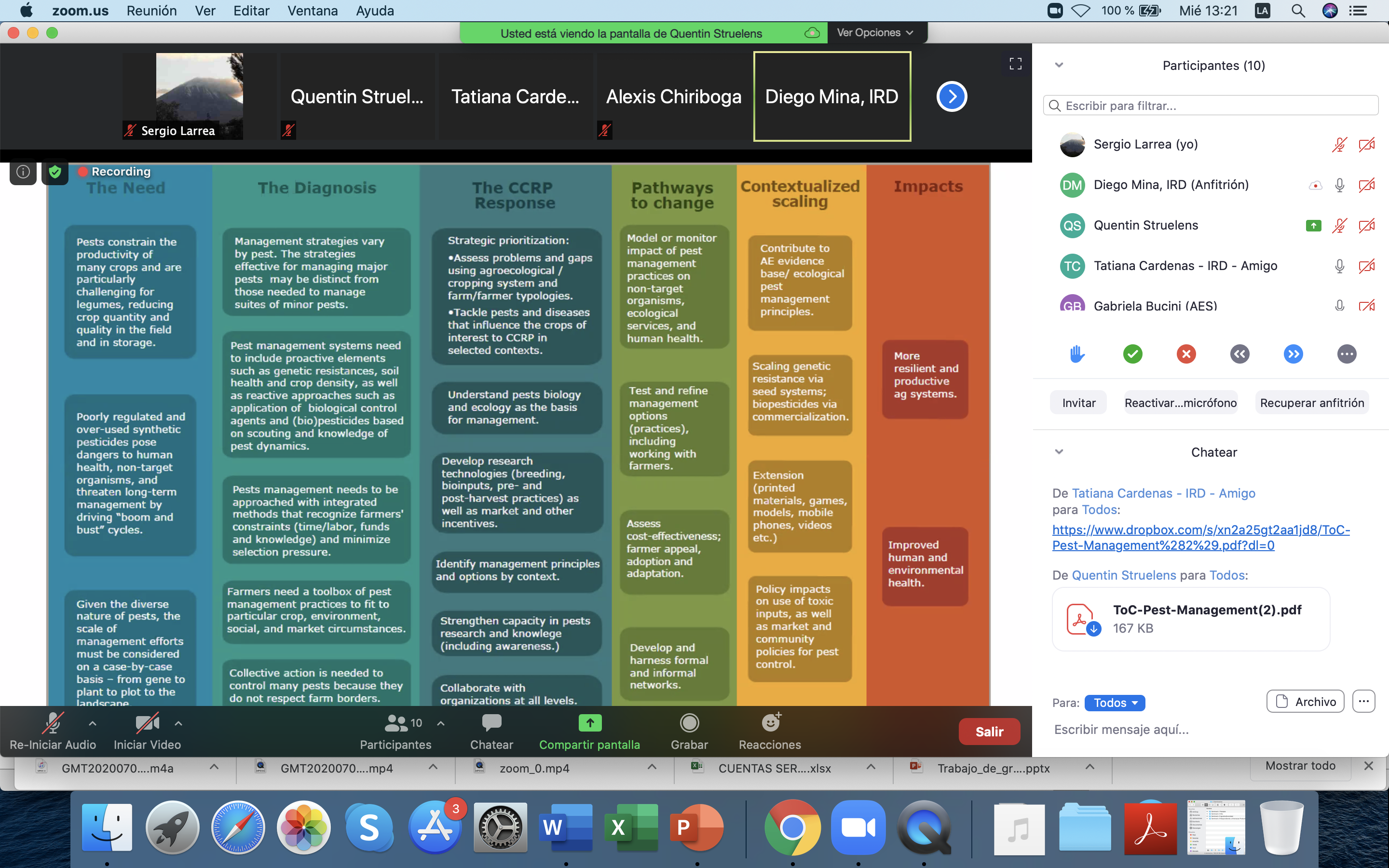Click the Grabar record icon
This screenshot has height=868, width=1389.
pos(689,723)
